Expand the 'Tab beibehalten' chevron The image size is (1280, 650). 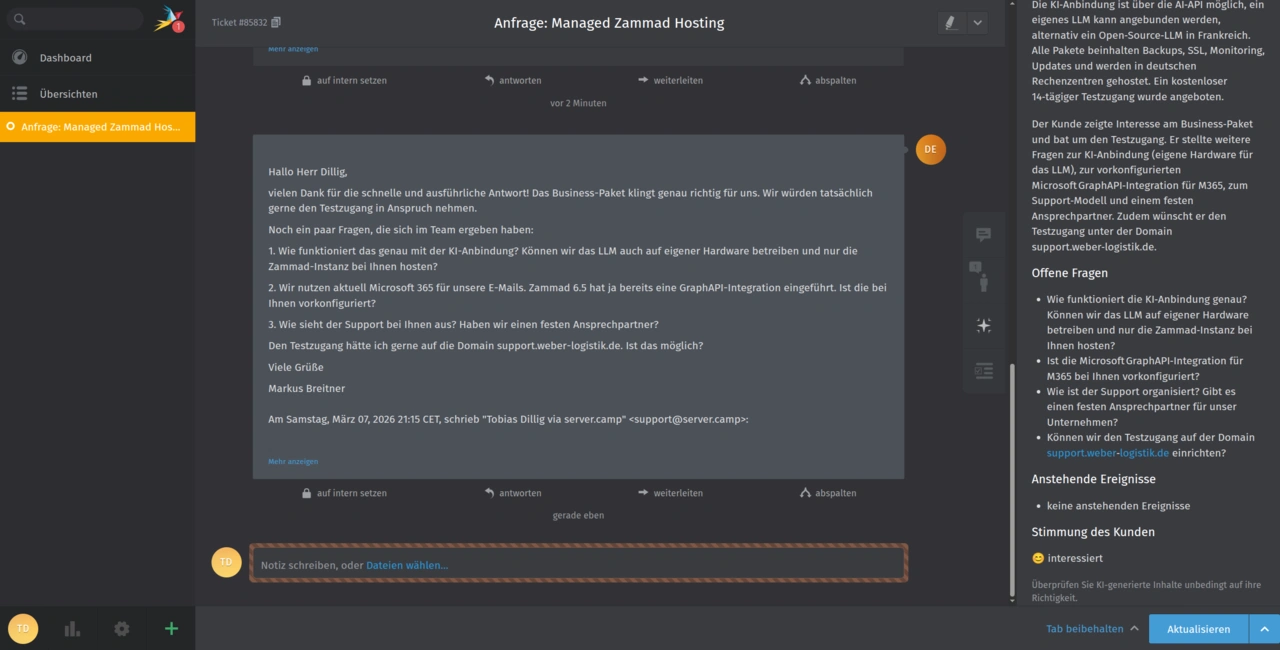tap(1134, 628)
